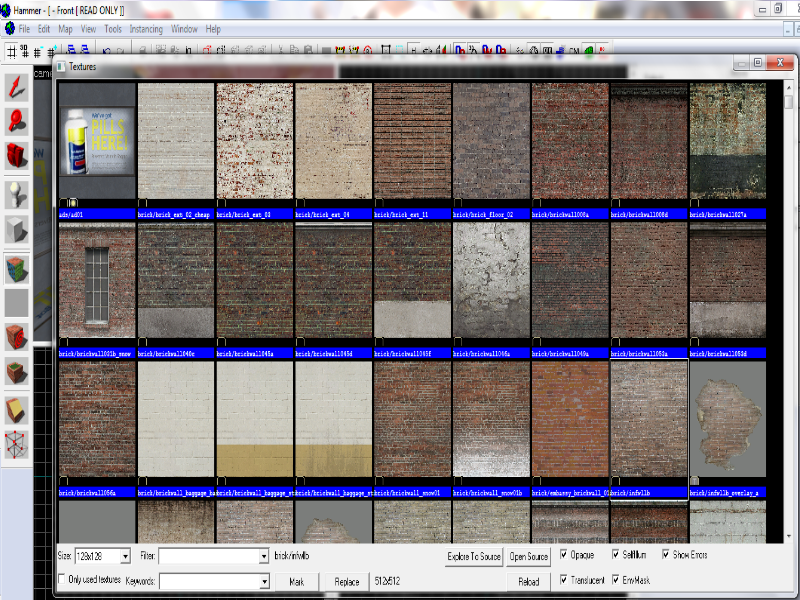Select the brick/brick_ext_11 texture thumbnail
The width and height of the screenshot is (800, 600).
(x=412, y=141)
